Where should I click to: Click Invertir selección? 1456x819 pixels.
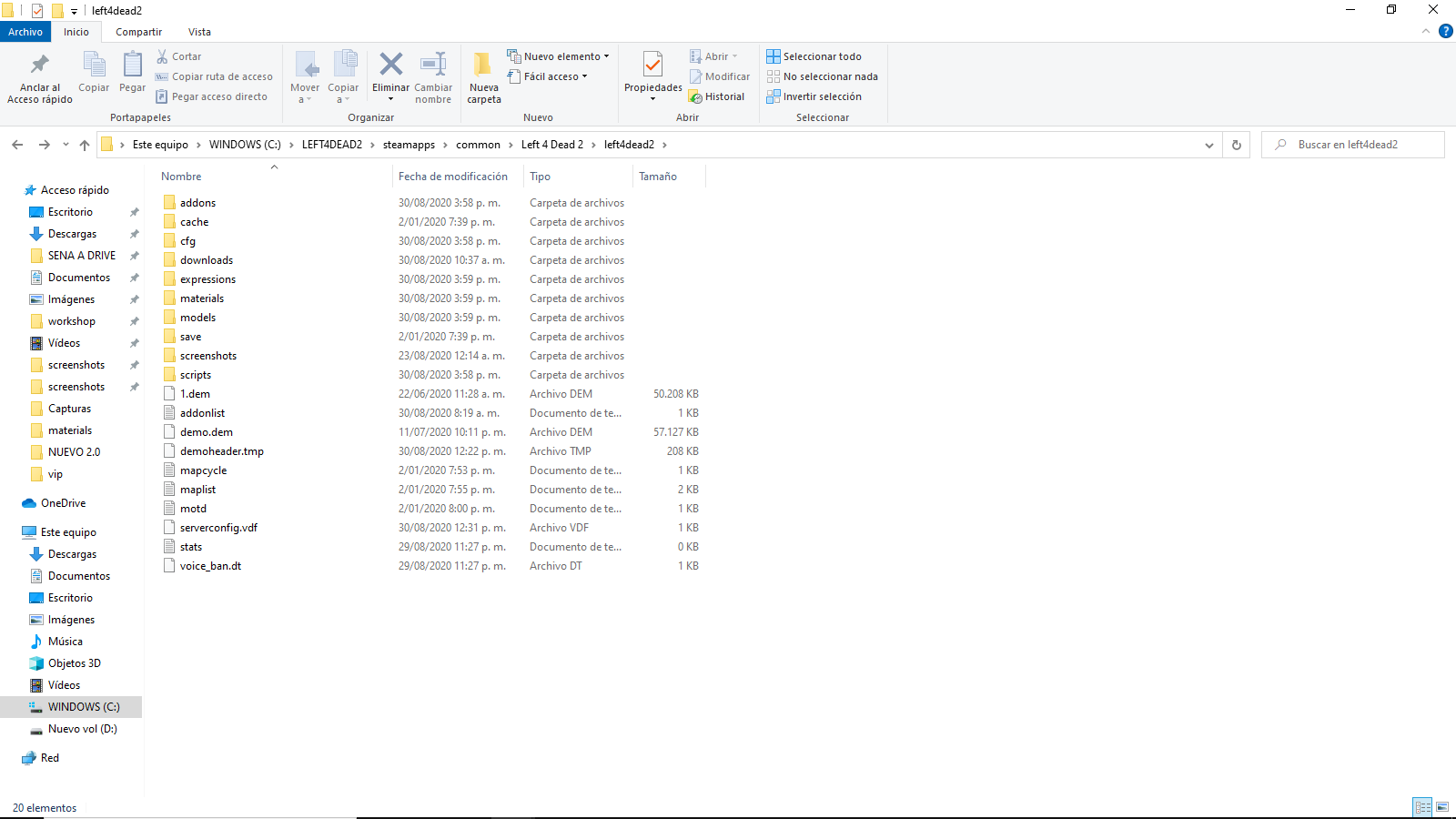click(814, 96)
